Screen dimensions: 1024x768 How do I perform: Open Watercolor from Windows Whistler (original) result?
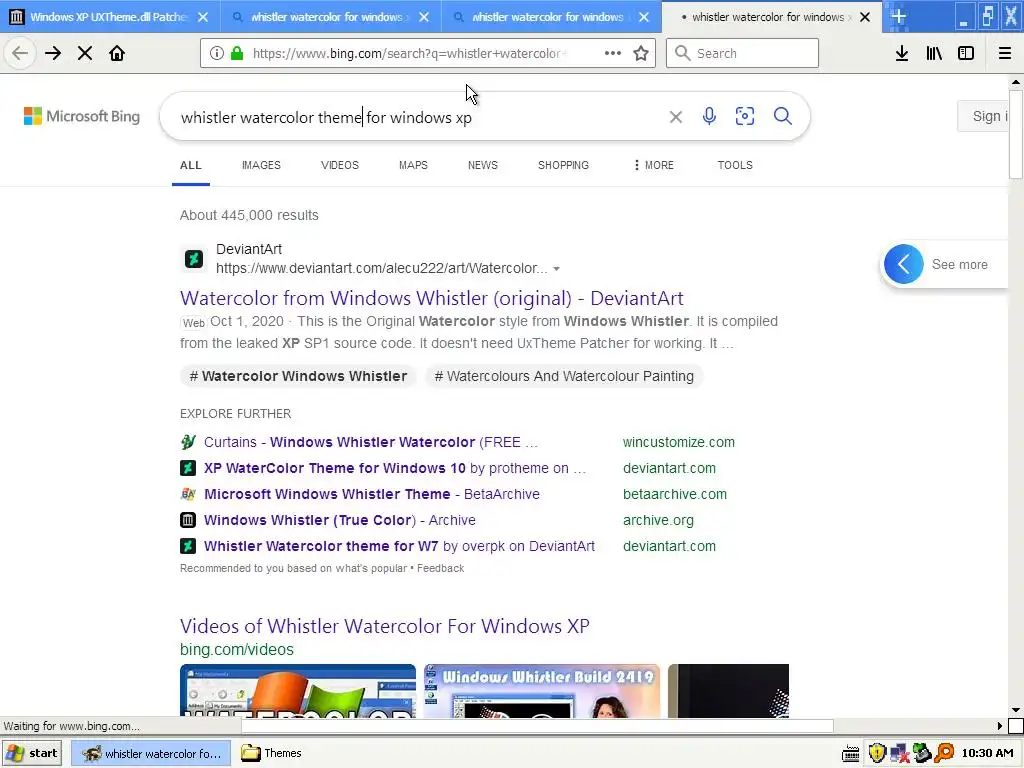coord(432,298)
